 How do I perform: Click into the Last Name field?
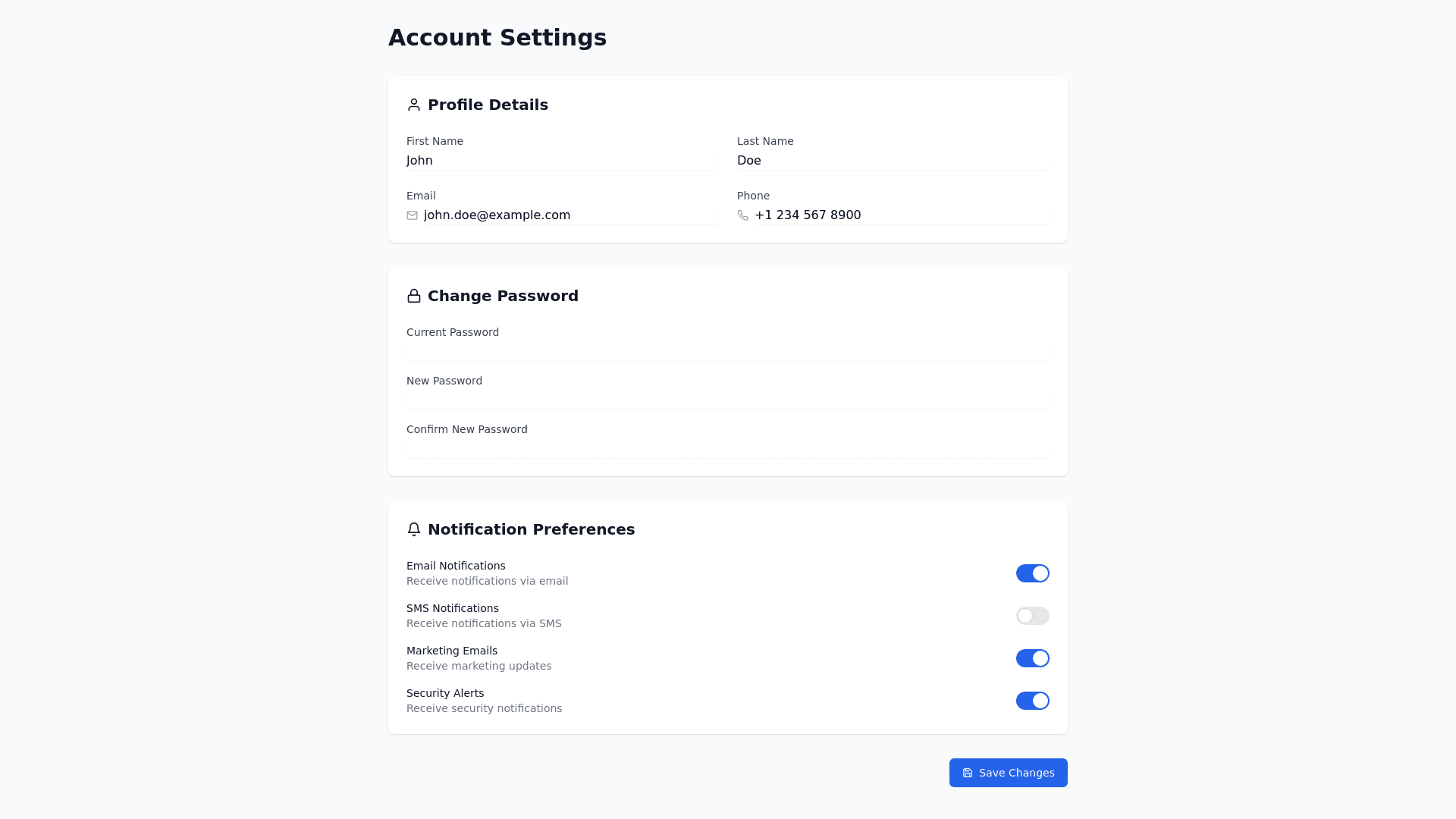tap(892, 161)
